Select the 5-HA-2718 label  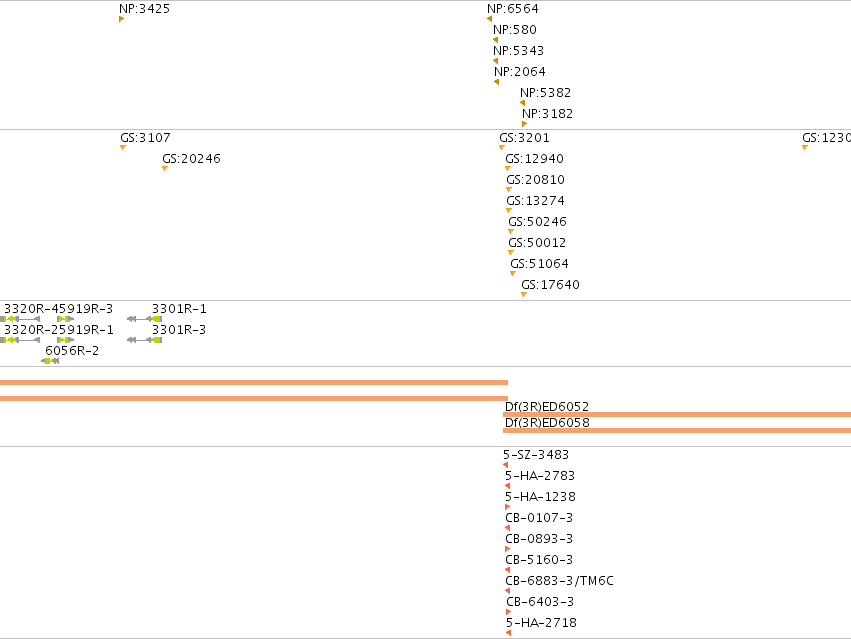pos(542,623)
